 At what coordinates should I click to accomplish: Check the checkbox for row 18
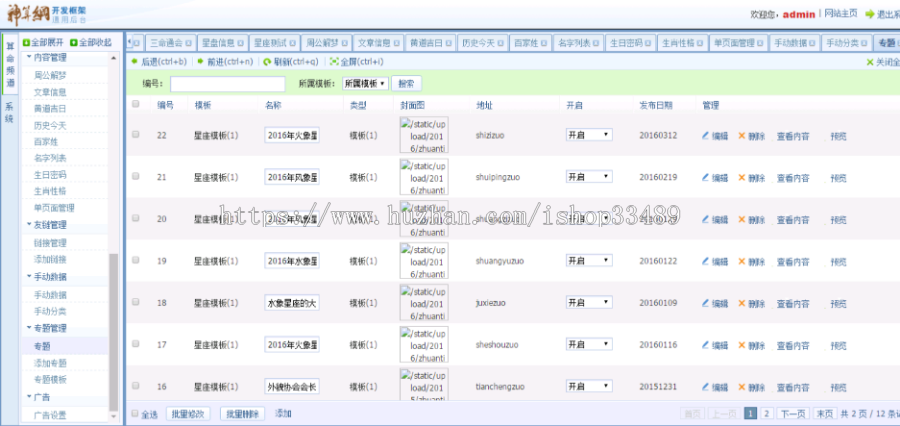click(x=136, y=302)
